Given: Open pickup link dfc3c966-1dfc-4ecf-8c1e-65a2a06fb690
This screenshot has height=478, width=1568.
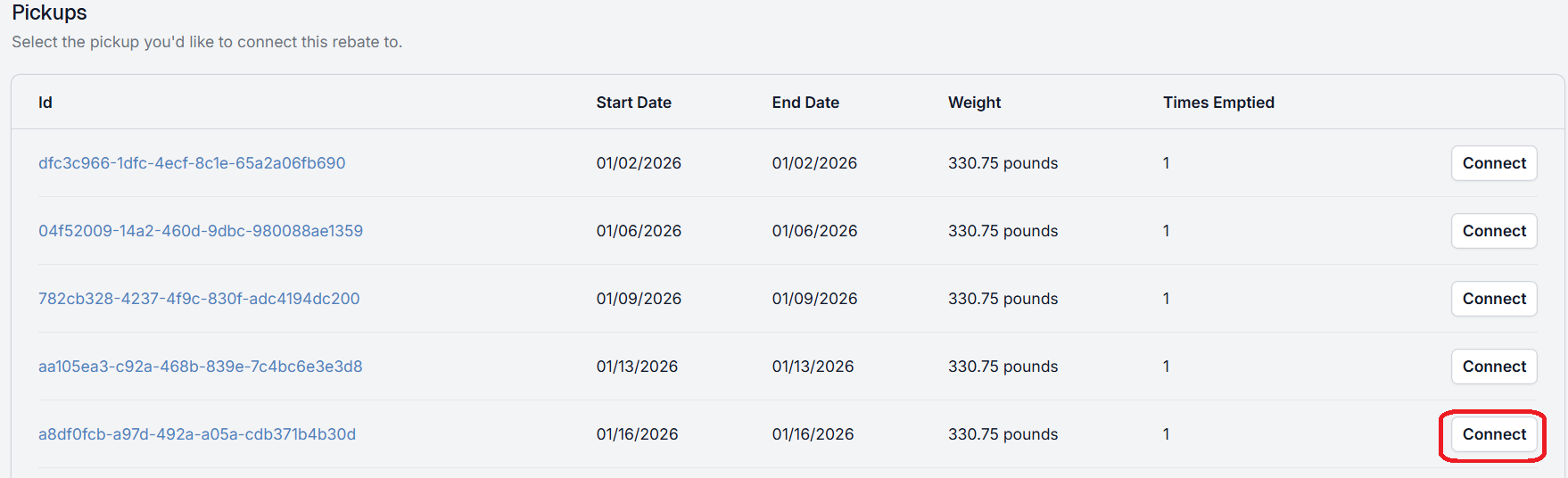Looking at the screenshot, I should [192, 163].
